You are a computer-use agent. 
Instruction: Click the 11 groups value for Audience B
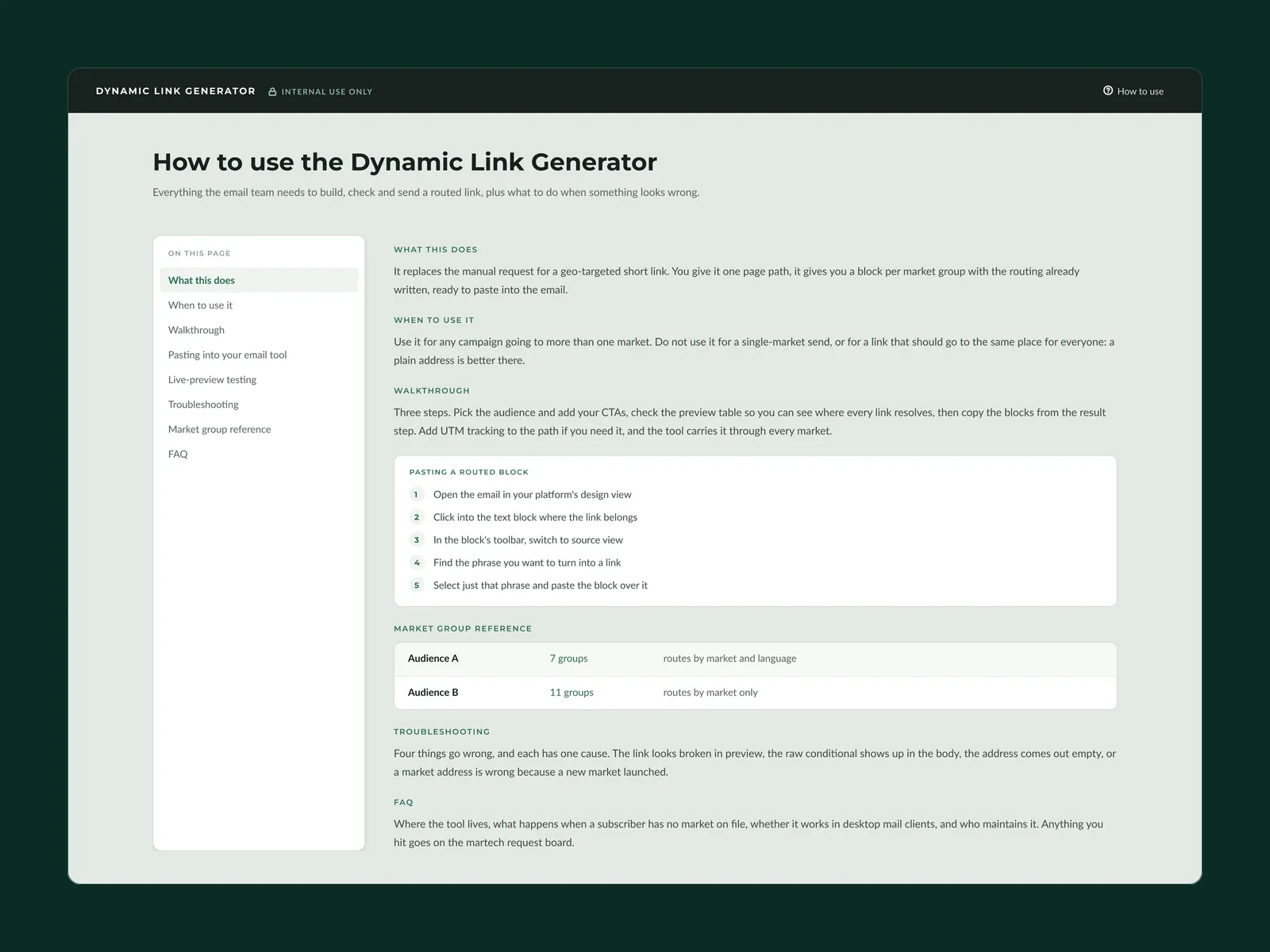[571, 693]
